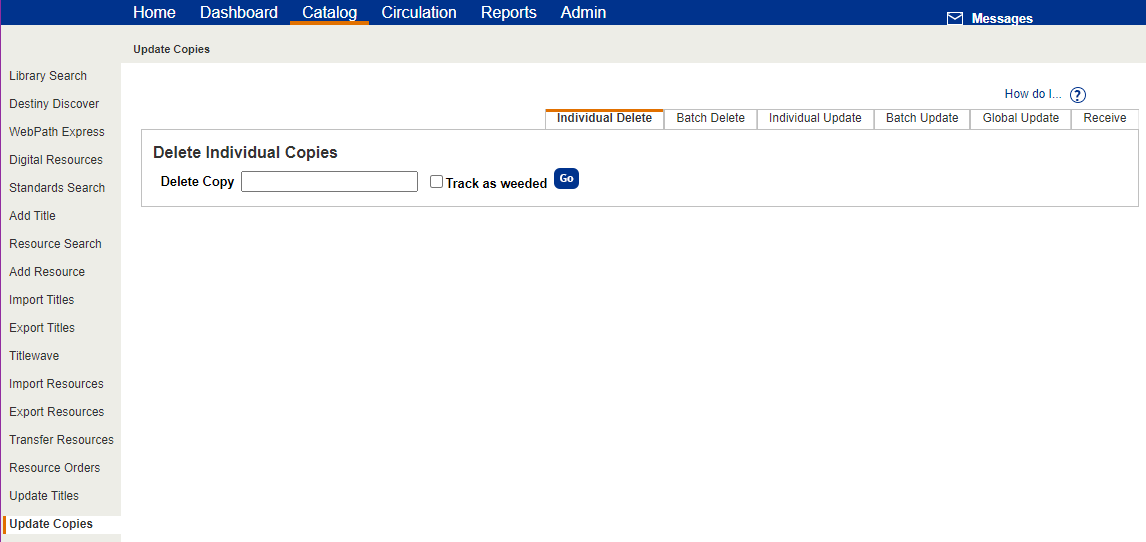Open Import Resources in sidebar
Viewport: 1146px width, 542px height.
coord(56,384)
